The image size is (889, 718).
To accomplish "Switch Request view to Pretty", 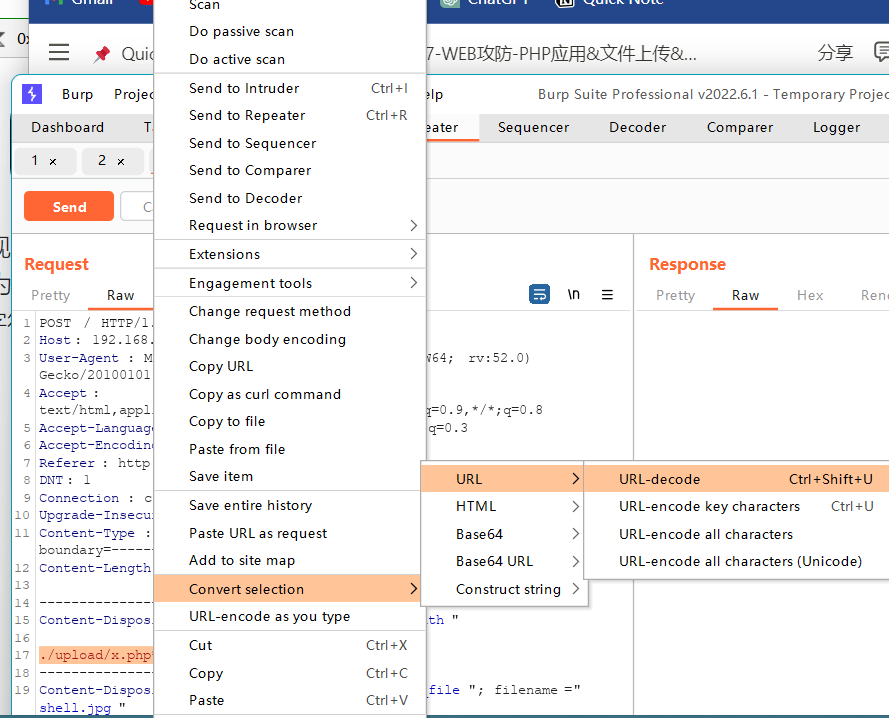I will (x=50, y=295).
